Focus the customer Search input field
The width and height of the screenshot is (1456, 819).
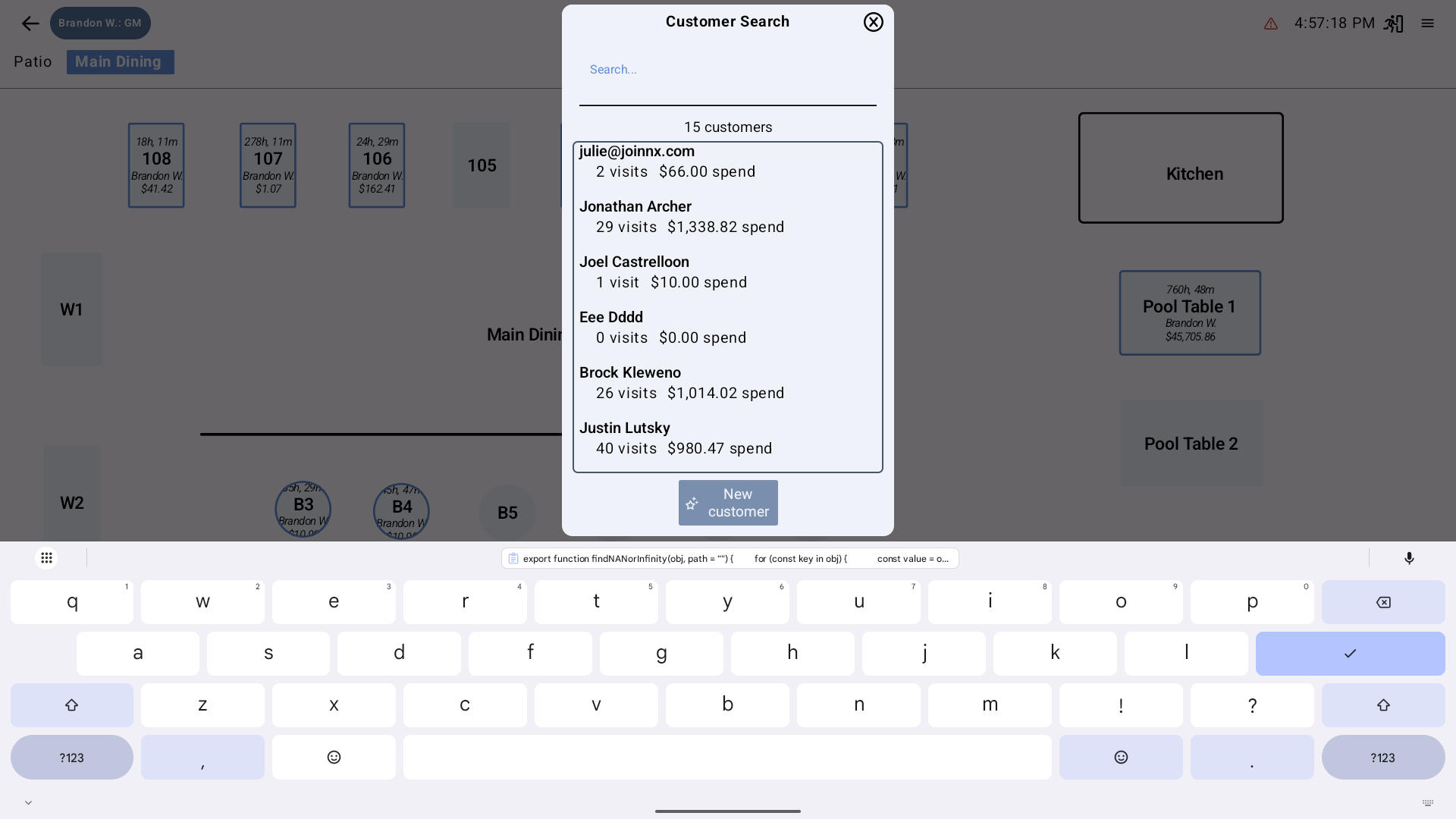[726, 71]
